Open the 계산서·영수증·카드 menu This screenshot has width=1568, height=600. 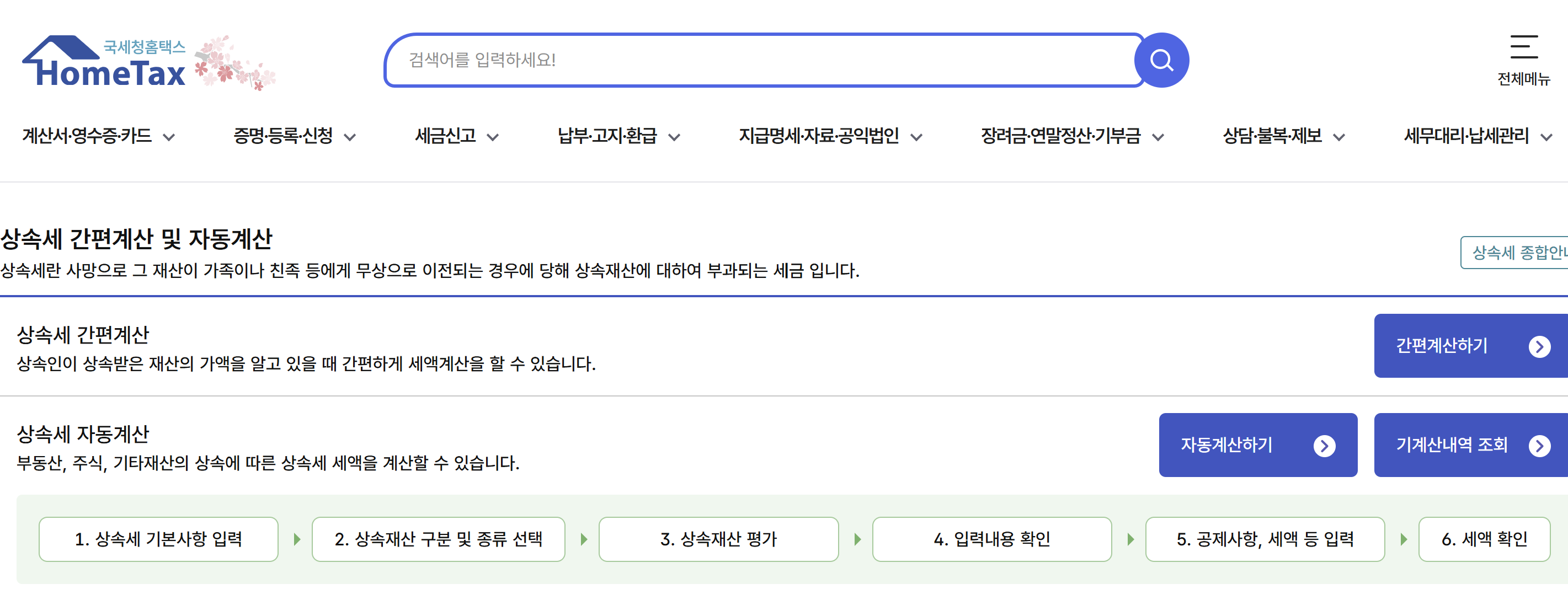click(x=88, y=137)
